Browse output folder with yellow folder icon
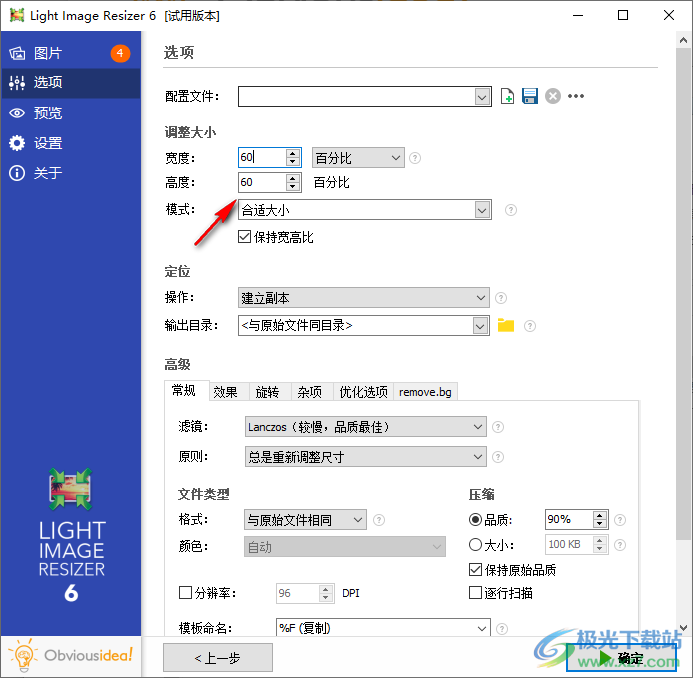Viewport: 693px width, 678px height. point(506,325)
